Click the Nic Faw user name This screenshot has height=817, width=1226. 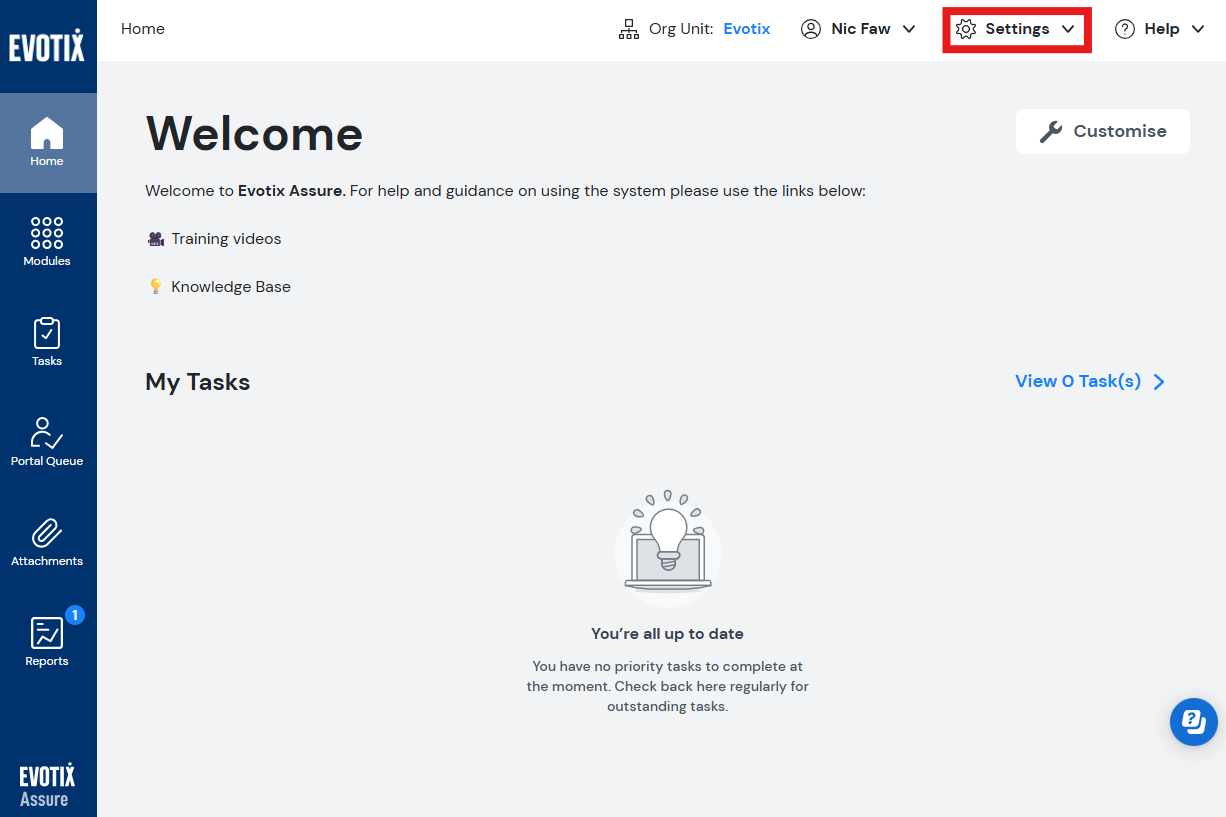861,29
